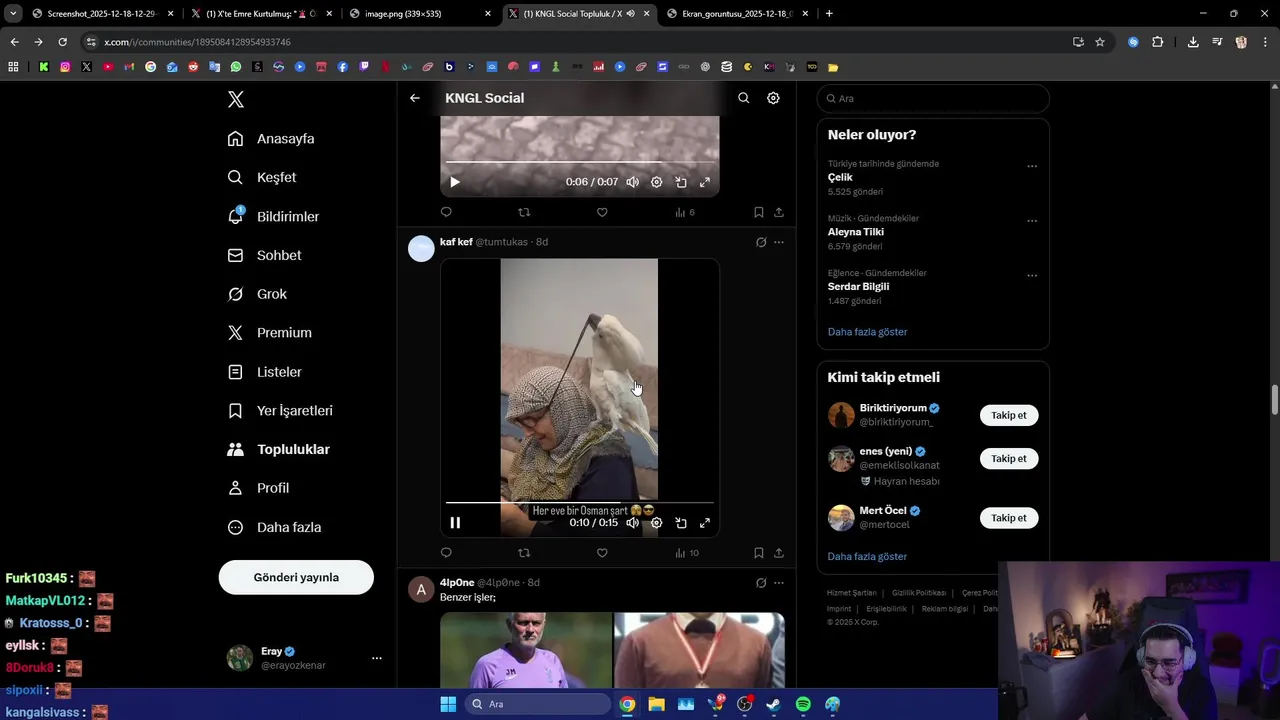This screenshot has height=720, width=1280.
Task: Open Topluluklar communities
Action: [x=279, y=449]
